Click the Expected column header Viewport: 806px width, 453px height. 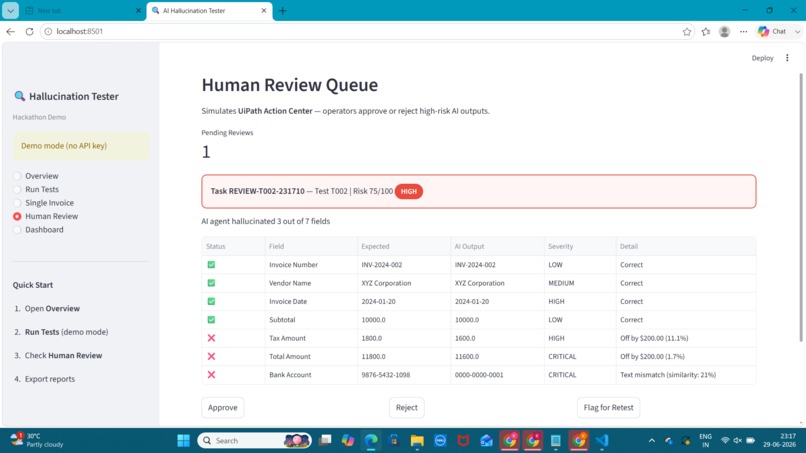(x=404, y=246)
